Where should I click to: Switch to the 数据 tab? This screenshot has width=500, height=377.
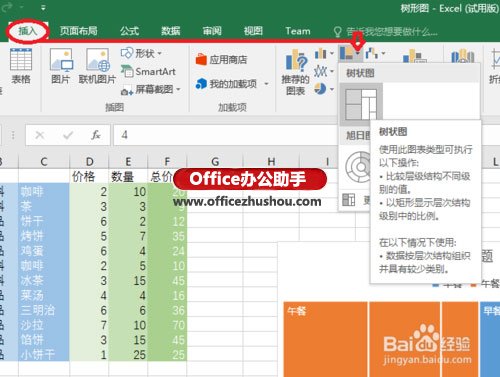tap(171, 31)
